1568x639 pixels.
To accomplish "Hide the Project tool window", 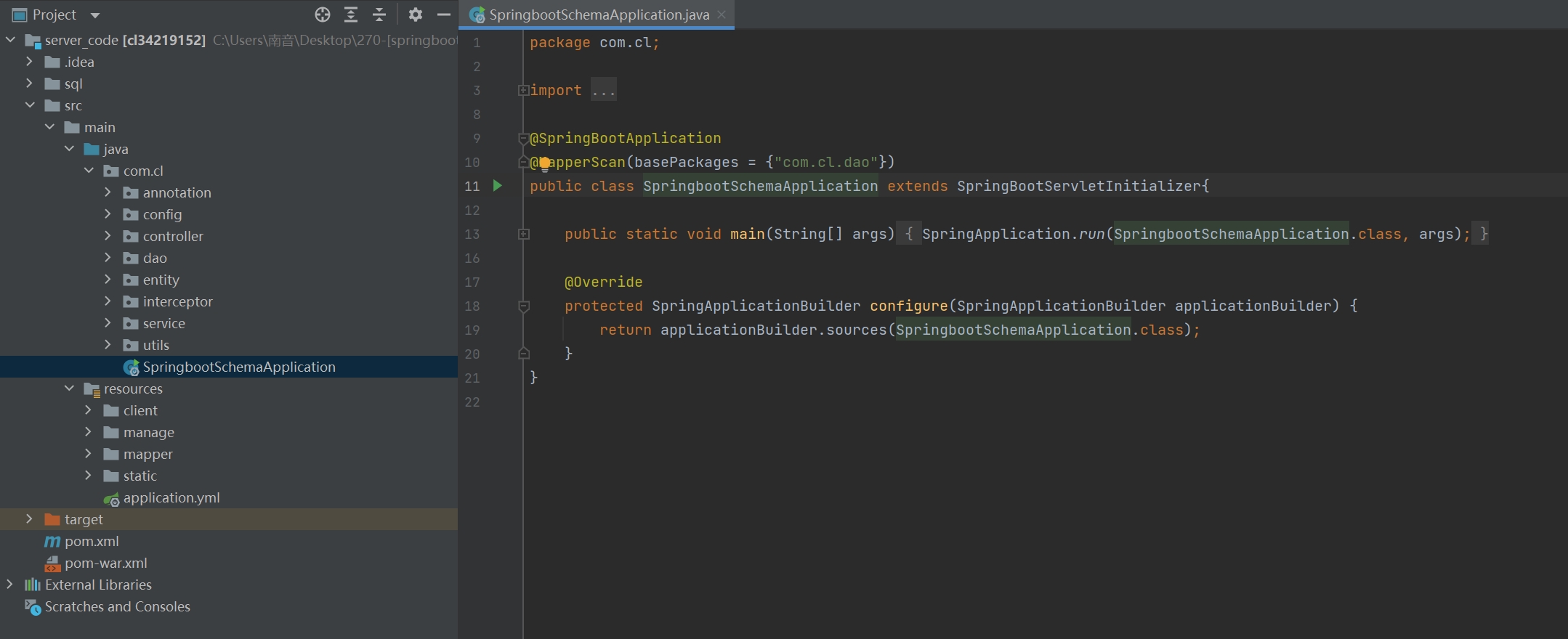I will pos(444,15).
